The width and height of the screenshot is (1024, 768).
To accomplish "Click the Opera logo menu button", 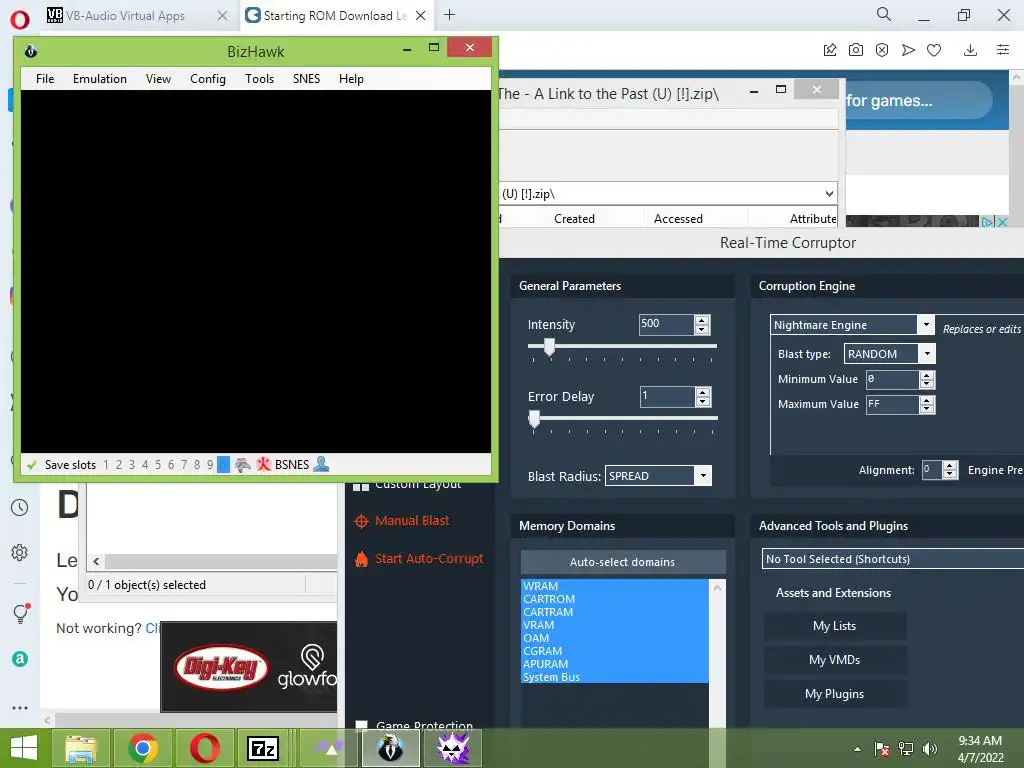I will 20,19.
